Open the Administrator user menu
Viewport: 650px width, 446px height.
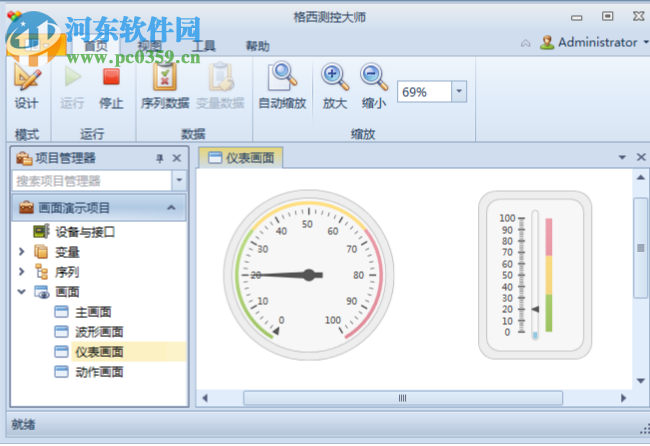[x=594, y=42]
